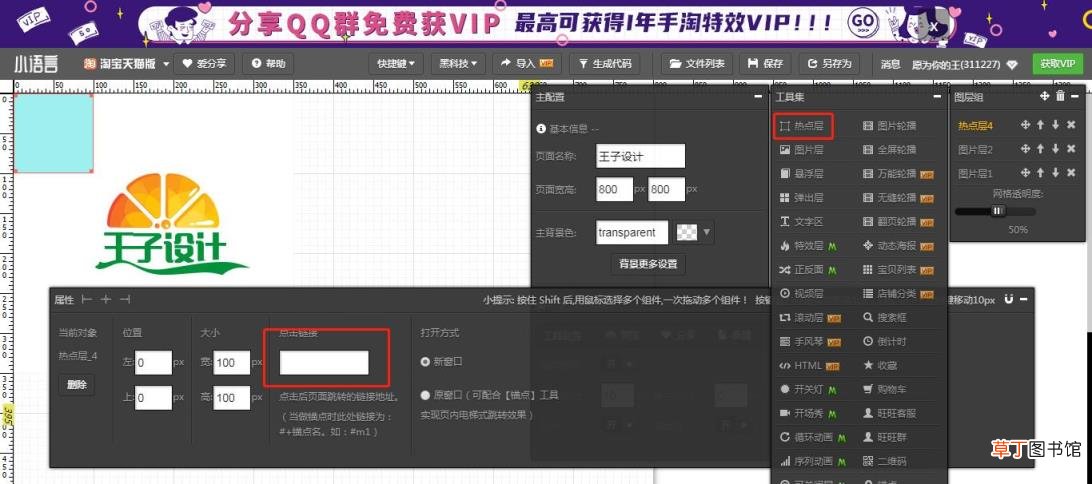
Task: Expand the 黑科技 dropdown menu
Action: [458, 63]
